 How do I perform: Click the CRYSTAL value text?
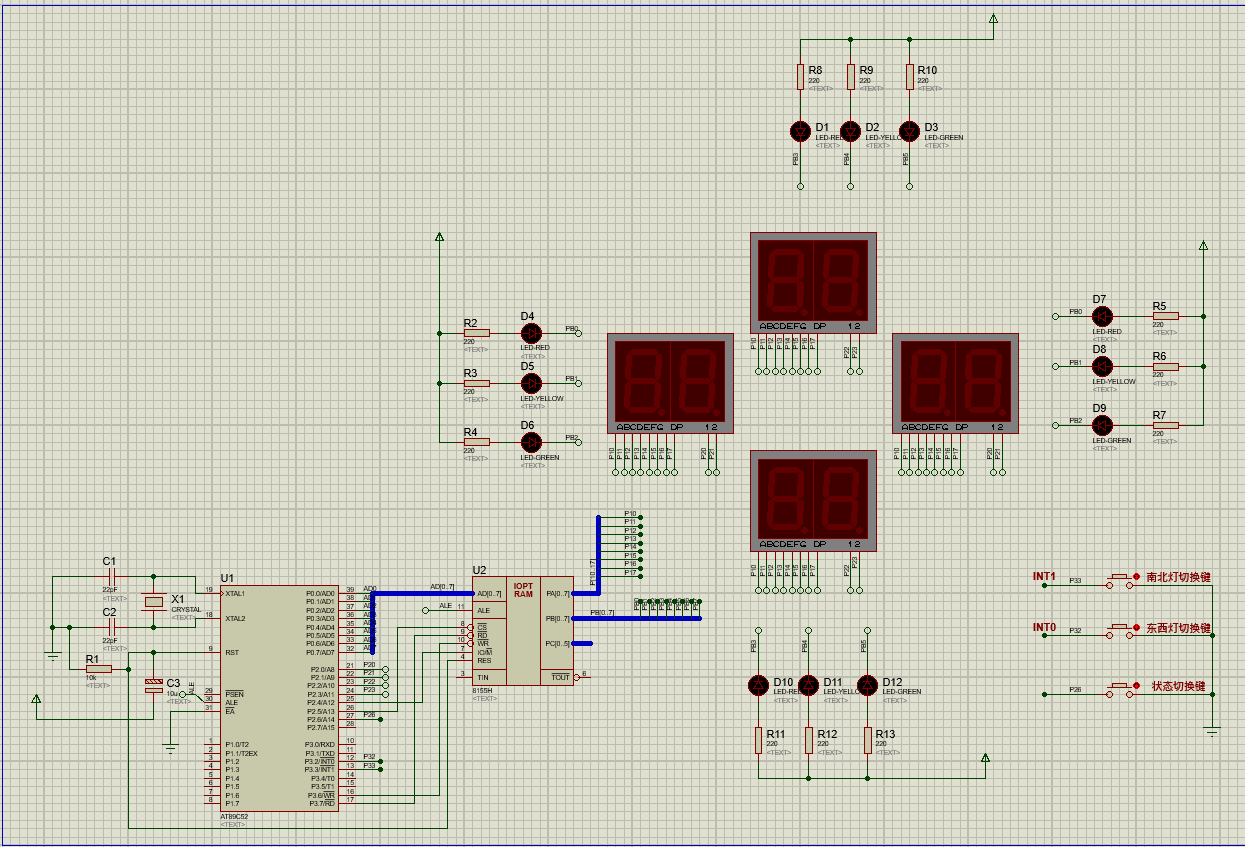[x=186, y=609]
